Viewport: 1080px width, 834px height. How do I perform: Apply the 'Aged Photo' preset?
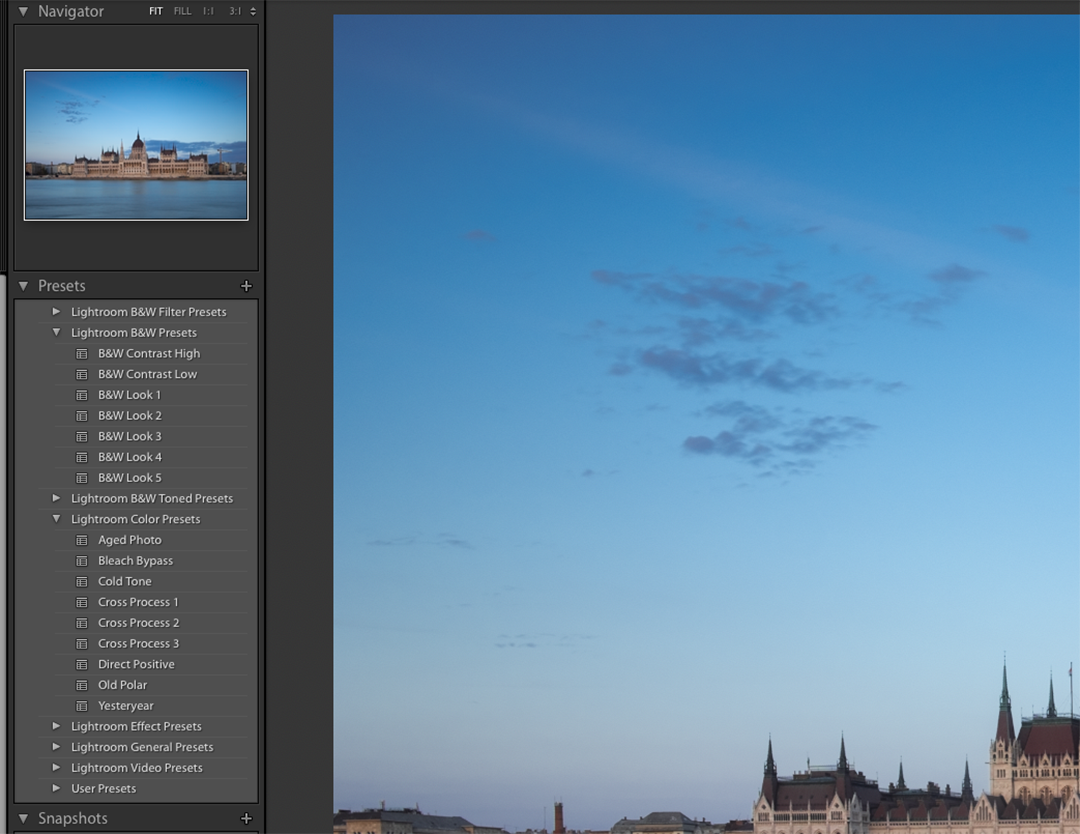[x=129, y=540]
